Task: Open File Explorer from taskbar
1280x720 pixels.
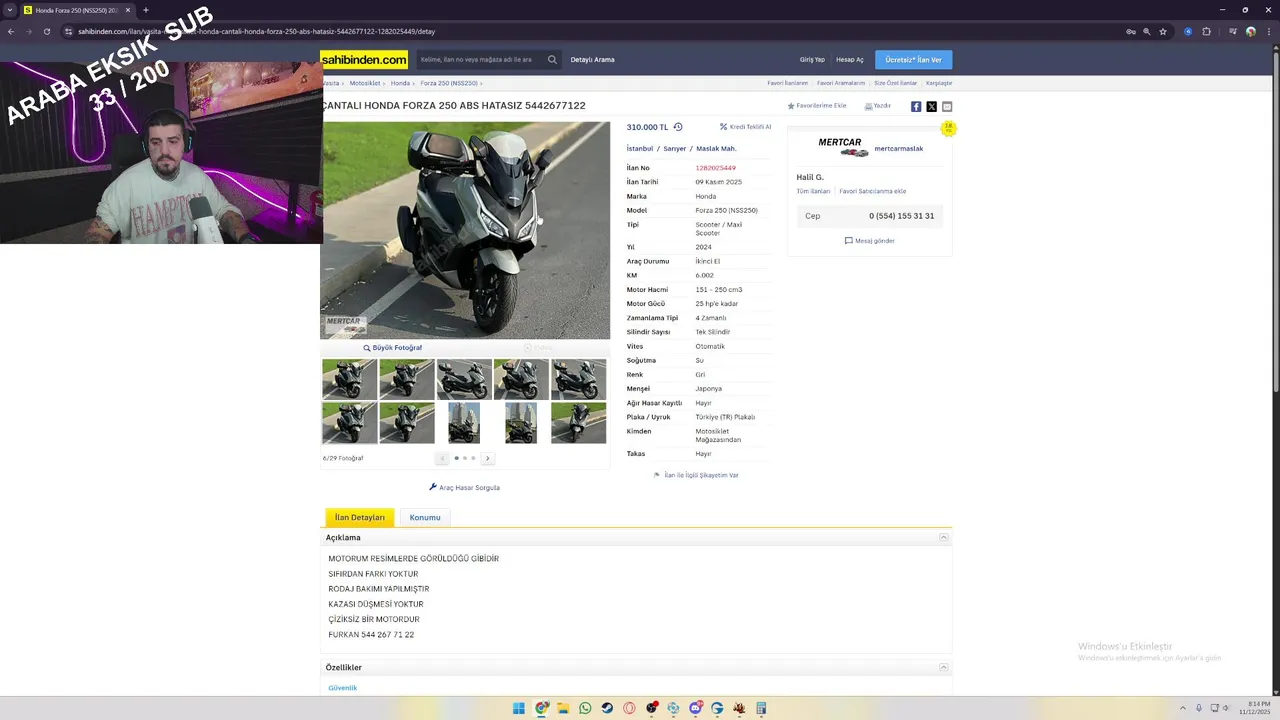Action: (563, 708)
